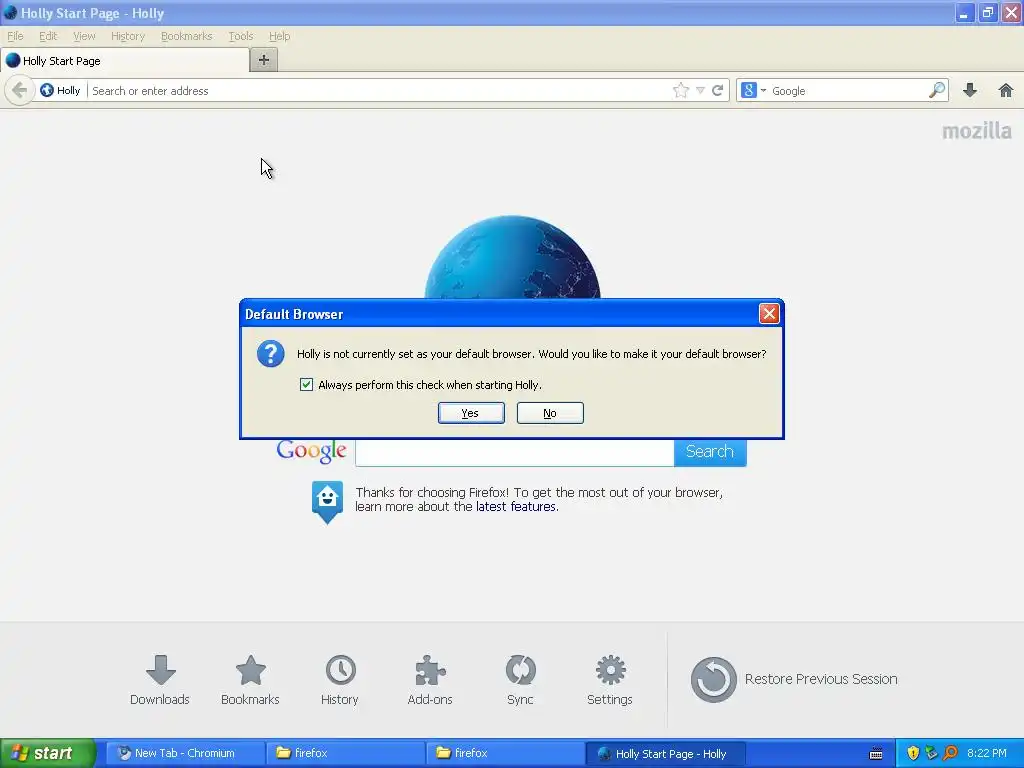Viewport: 1024px width, 768px height.
Task: Open the Edit menu
Action: pyautogui.click(x=48, y=36)
